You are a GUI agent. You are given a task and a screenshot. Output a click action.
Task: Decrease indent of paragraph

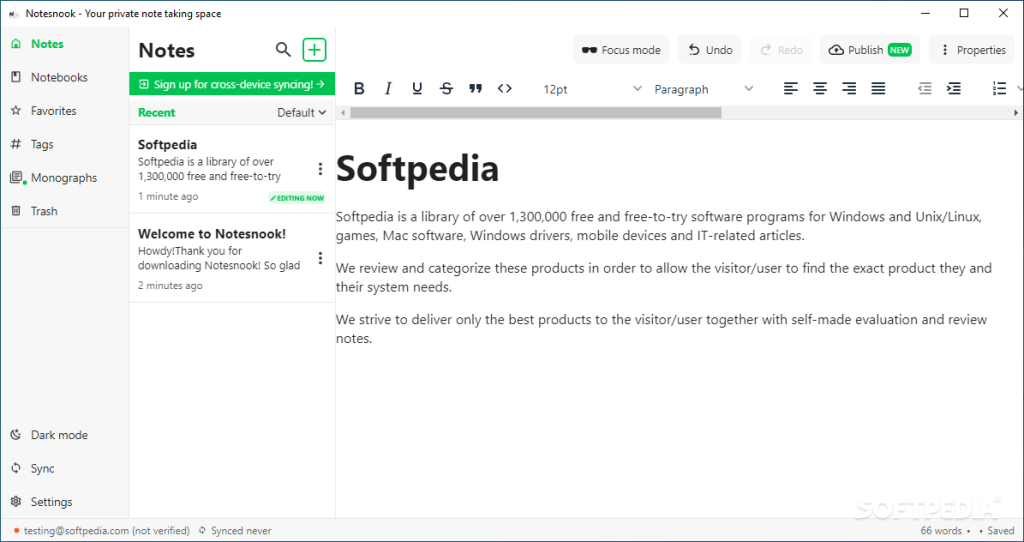(925, 89)
